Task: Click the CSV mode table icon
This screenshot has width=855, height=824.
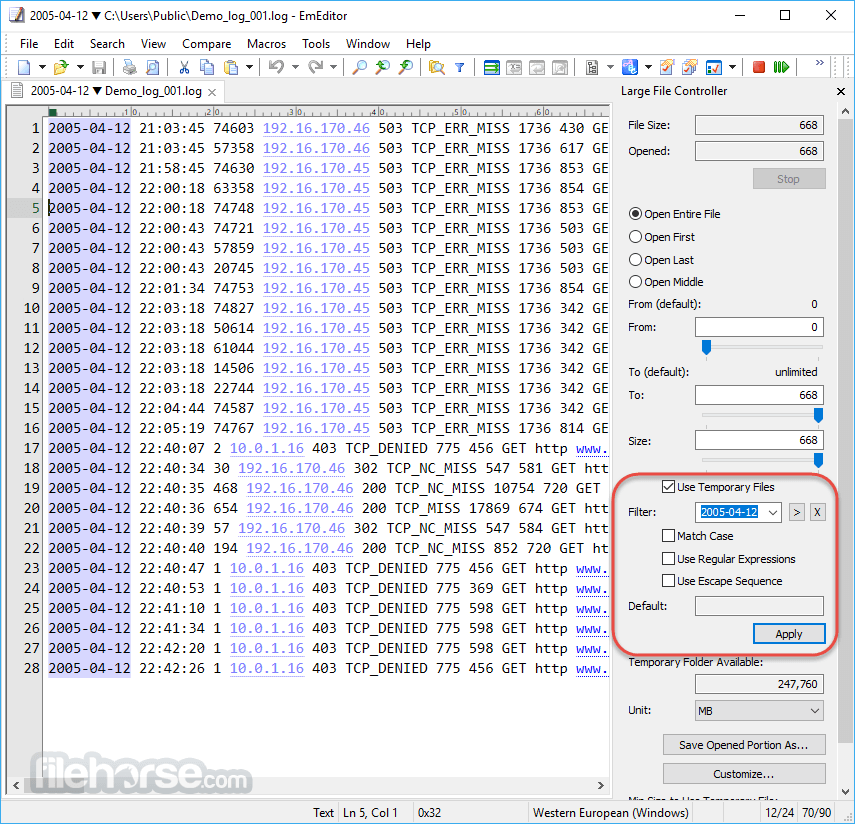Action: (x=514, y=67)
